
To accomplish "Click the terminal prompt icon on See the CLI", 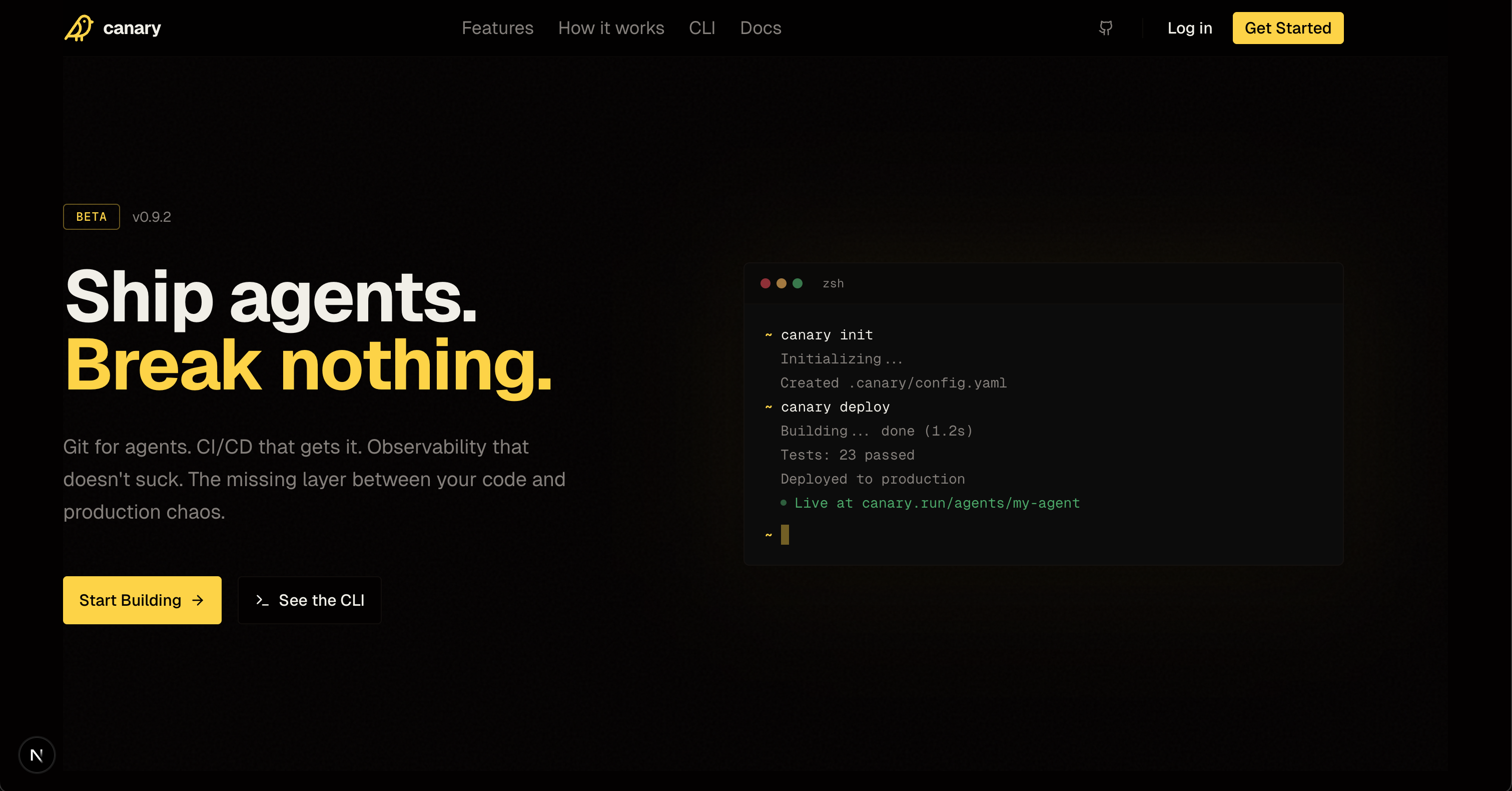I will tap(262, 600).
